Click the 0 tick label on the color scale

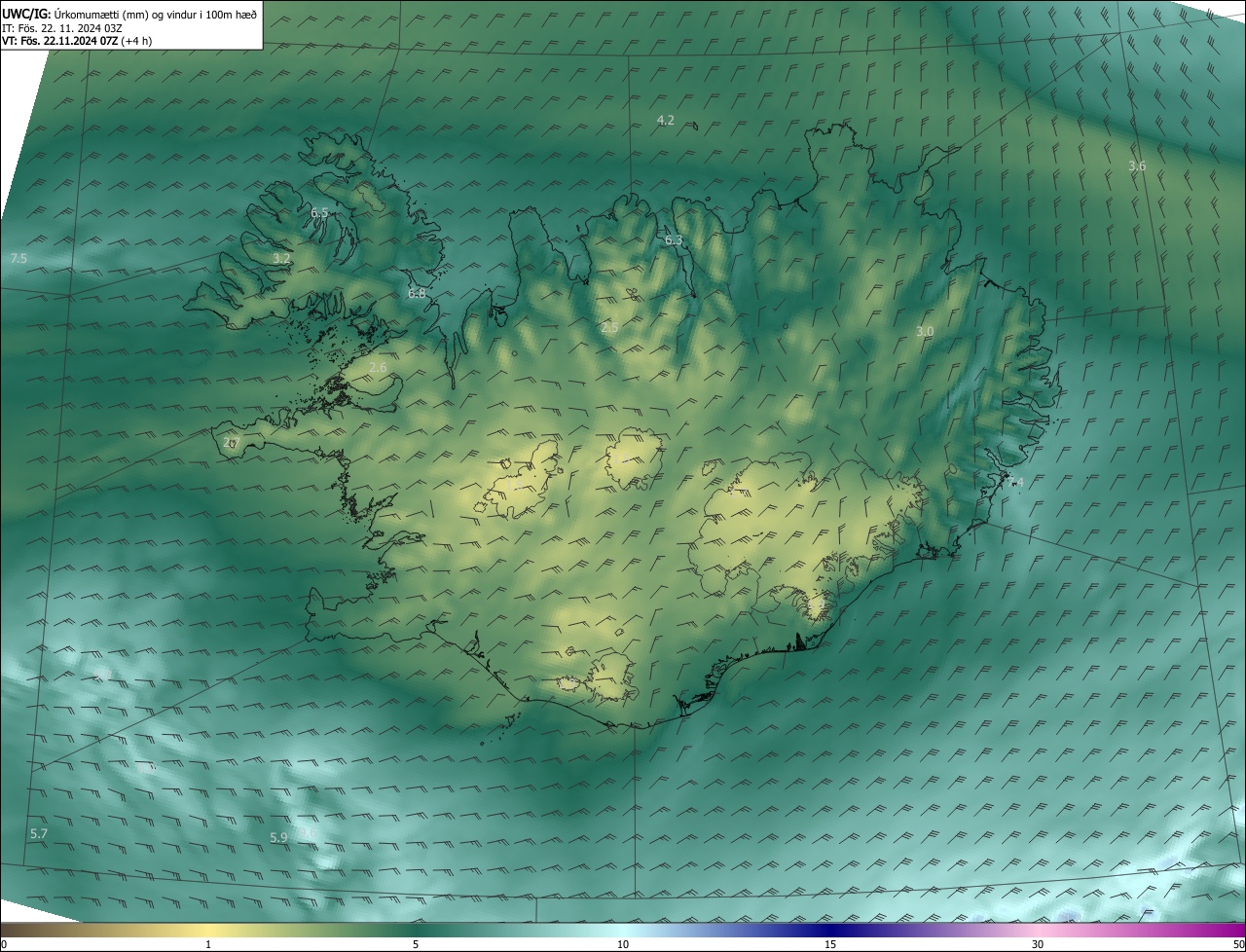click(4, 944)
